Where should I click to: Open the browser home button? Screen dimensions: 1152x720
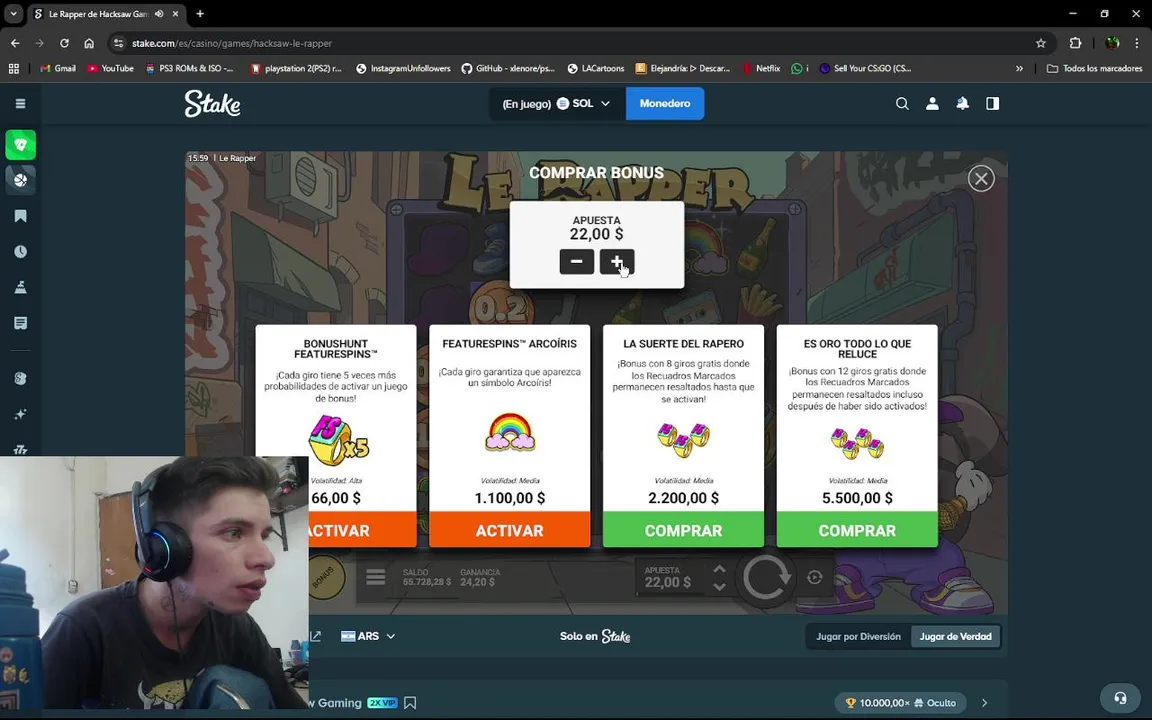pos(89,43)
